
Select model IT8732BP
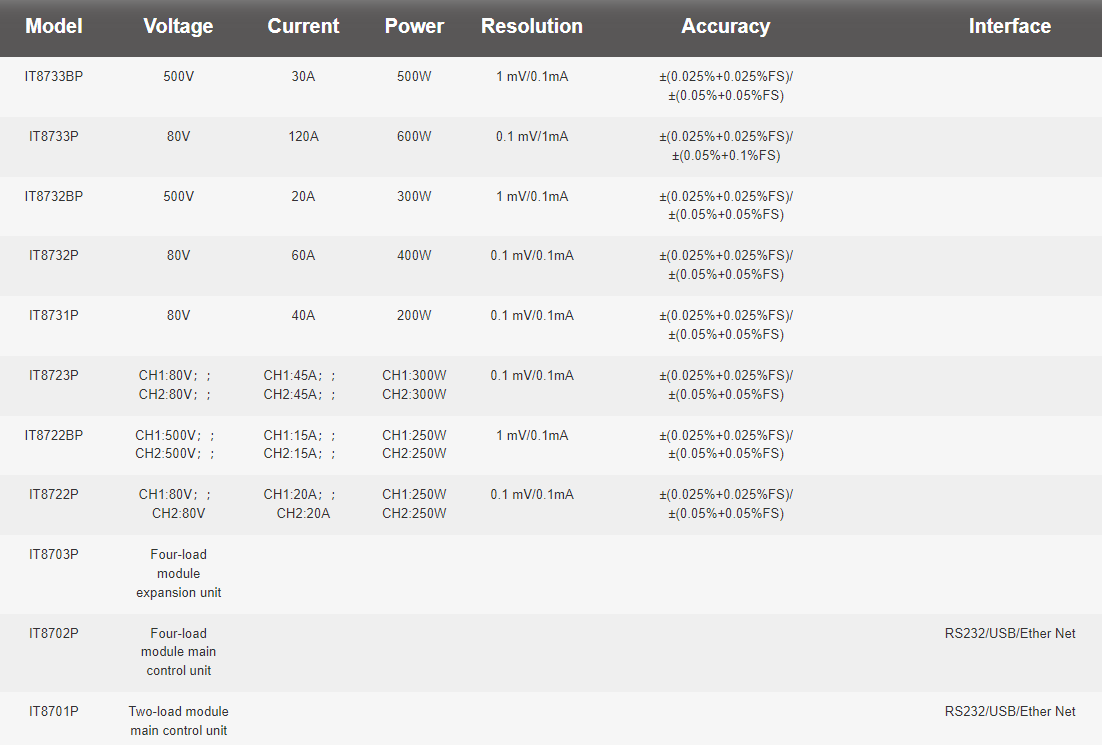click(53, 196)
